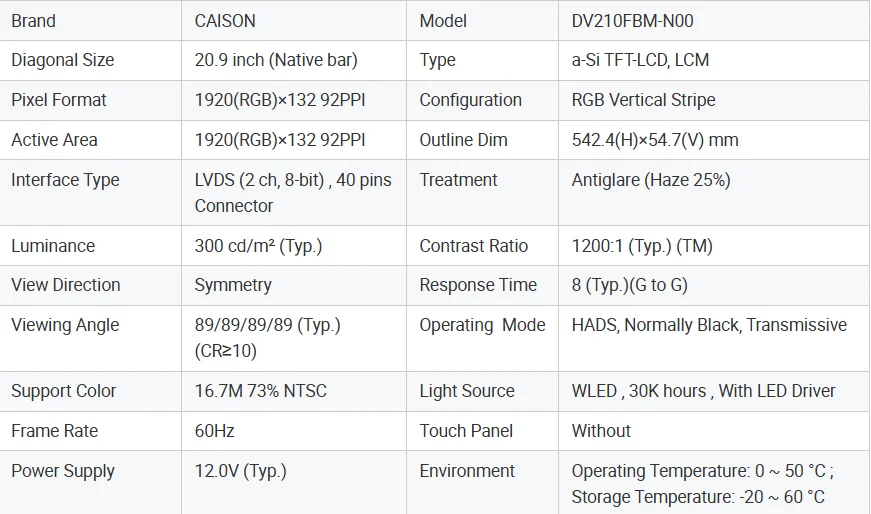
Task: Click the 'Operating Mode' label
Action: pyautogui.click(x=482, y=325)
